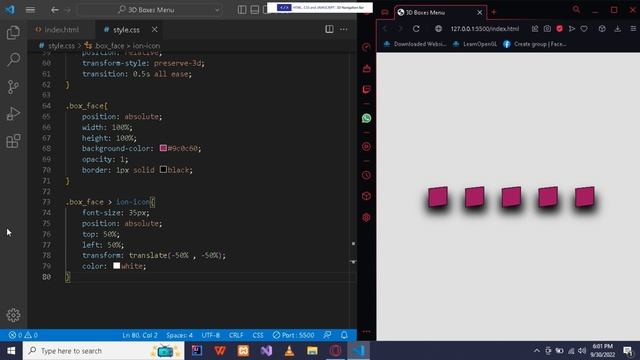Click the first pink 3D box
This screenshot has height=360, width=640.
pyautogui.click(x=438, y=197)
